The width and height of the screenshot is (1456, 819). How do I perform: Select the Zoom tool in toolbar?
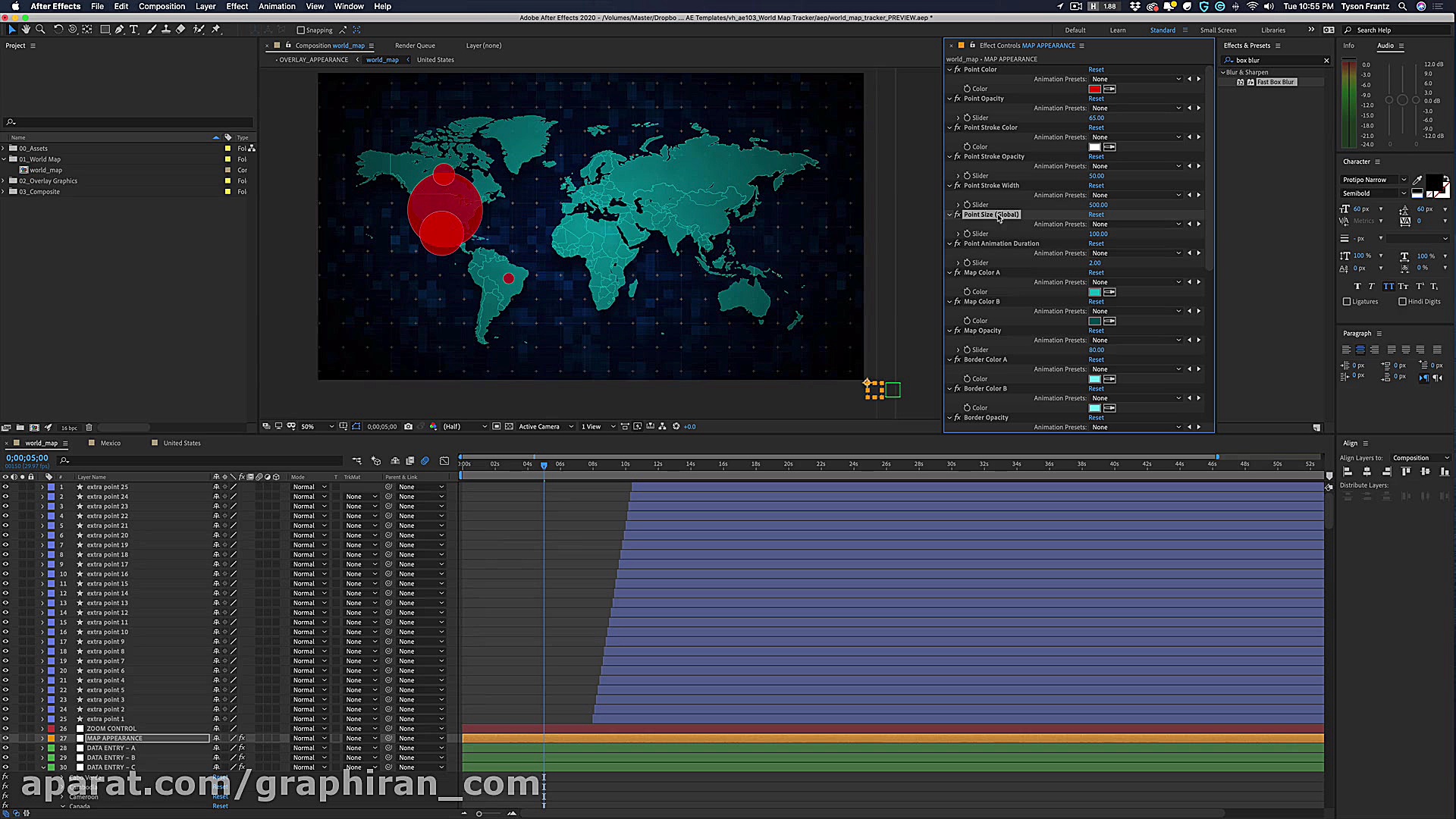(x=40, y=30)
